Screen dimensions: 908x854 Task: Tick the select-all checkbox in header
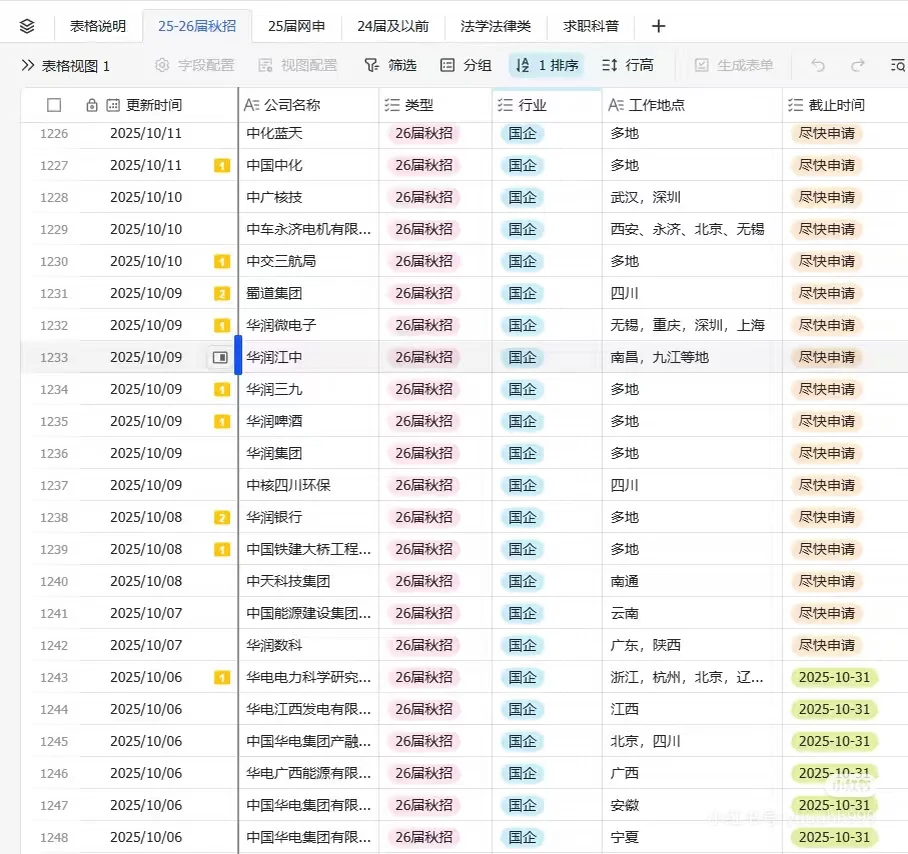click(54, 105)
